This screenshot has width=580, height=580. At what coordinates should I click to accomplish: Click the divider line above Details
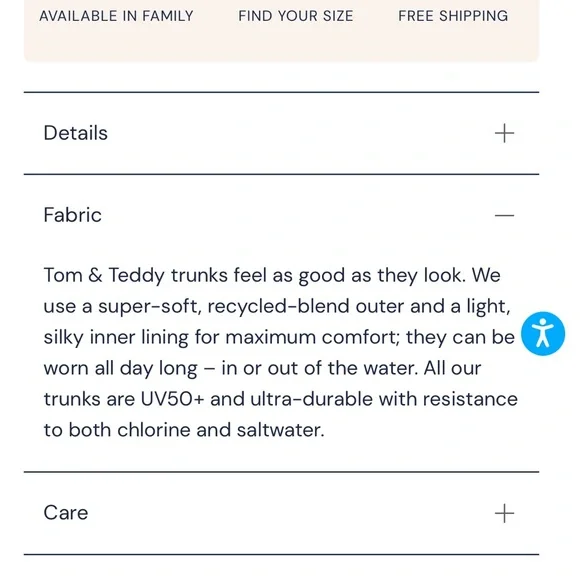(x=281, y=92)
